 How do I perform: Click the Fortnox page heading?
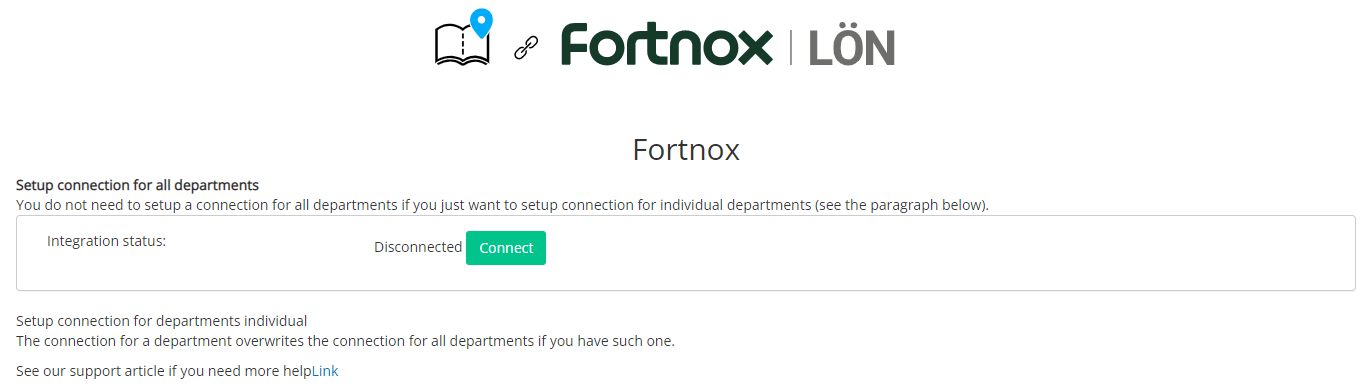(686, 150)
